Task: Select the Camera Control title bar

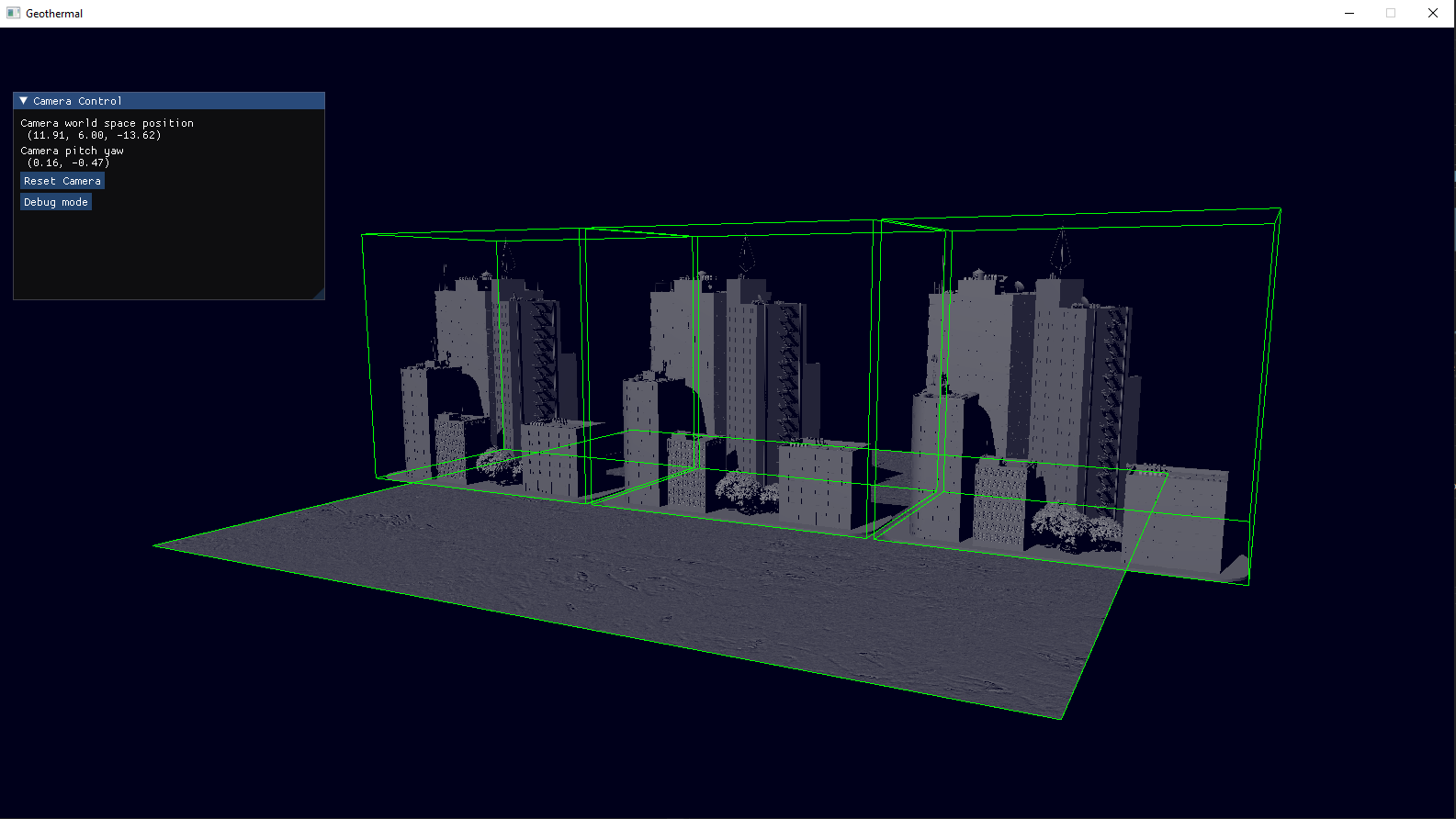Action: pos(169,101)
